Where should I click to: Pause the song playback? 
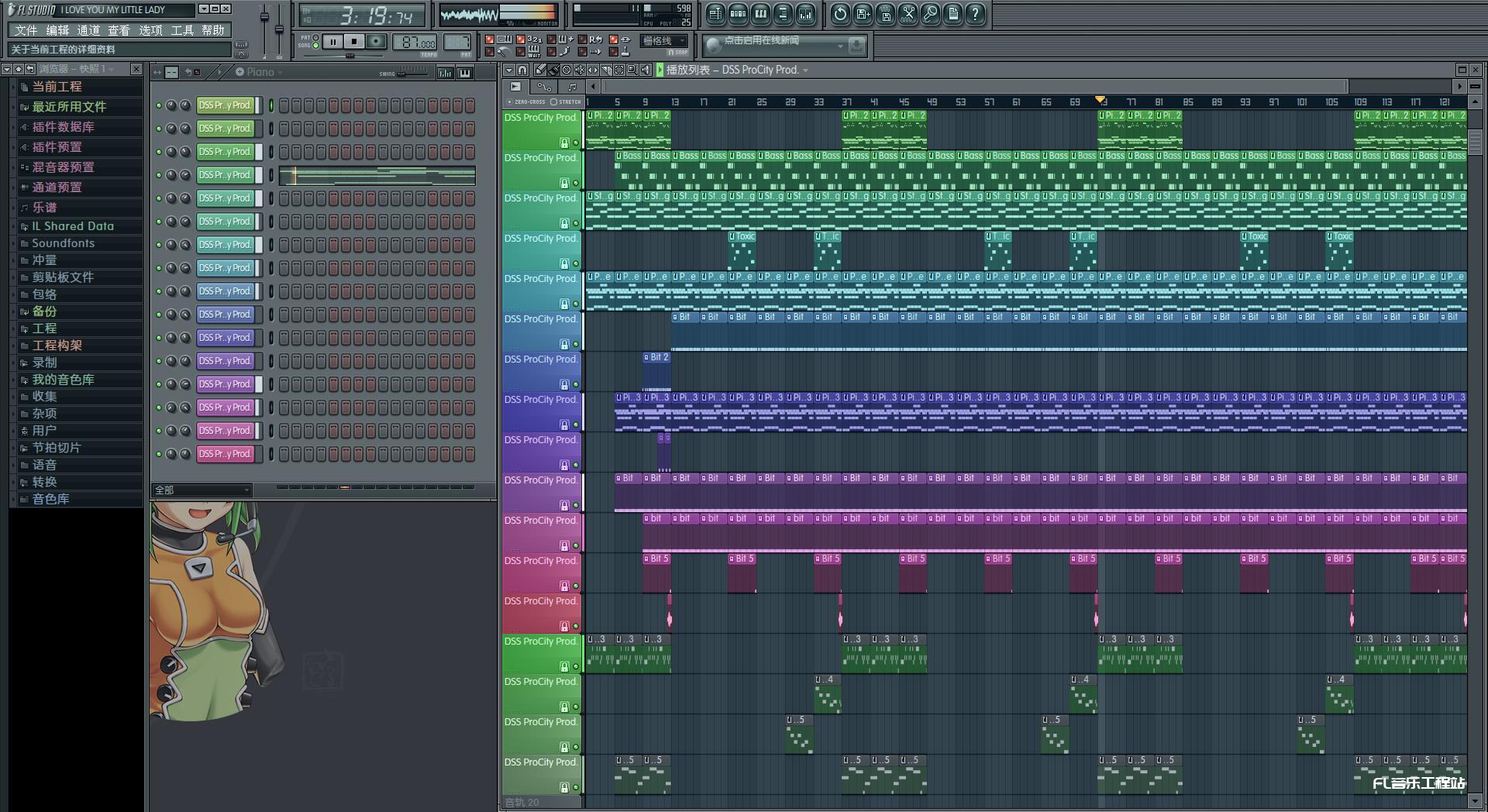pos(332,42)
